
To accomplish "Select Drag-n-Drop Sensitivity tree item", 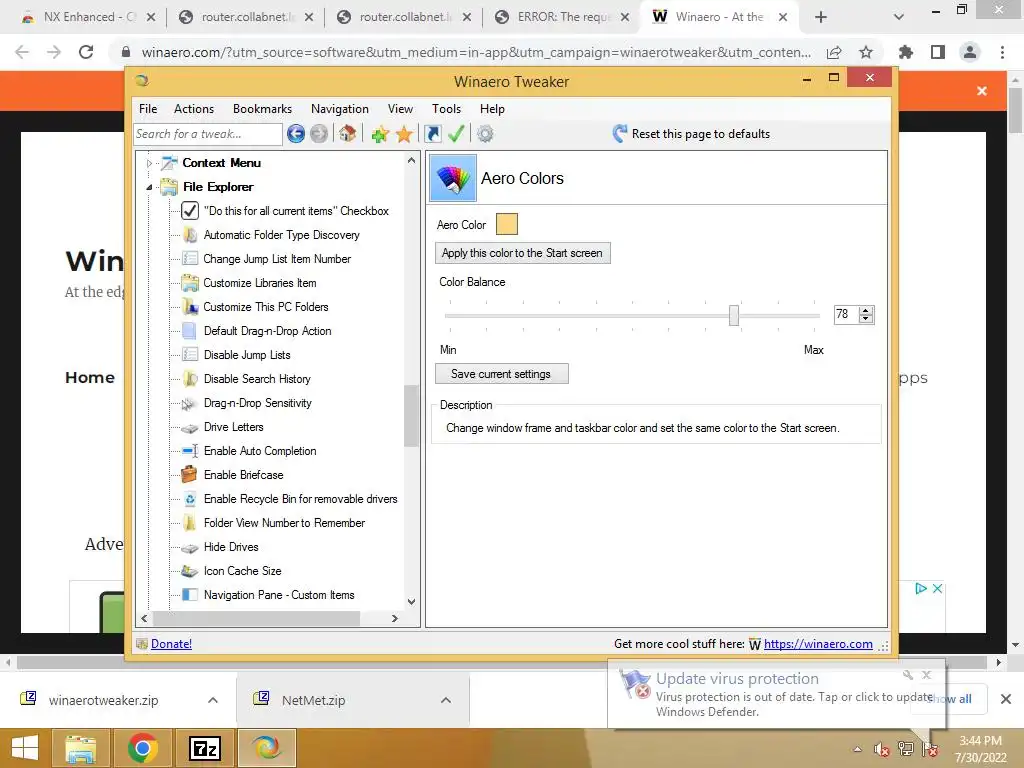I will point(257,403).
